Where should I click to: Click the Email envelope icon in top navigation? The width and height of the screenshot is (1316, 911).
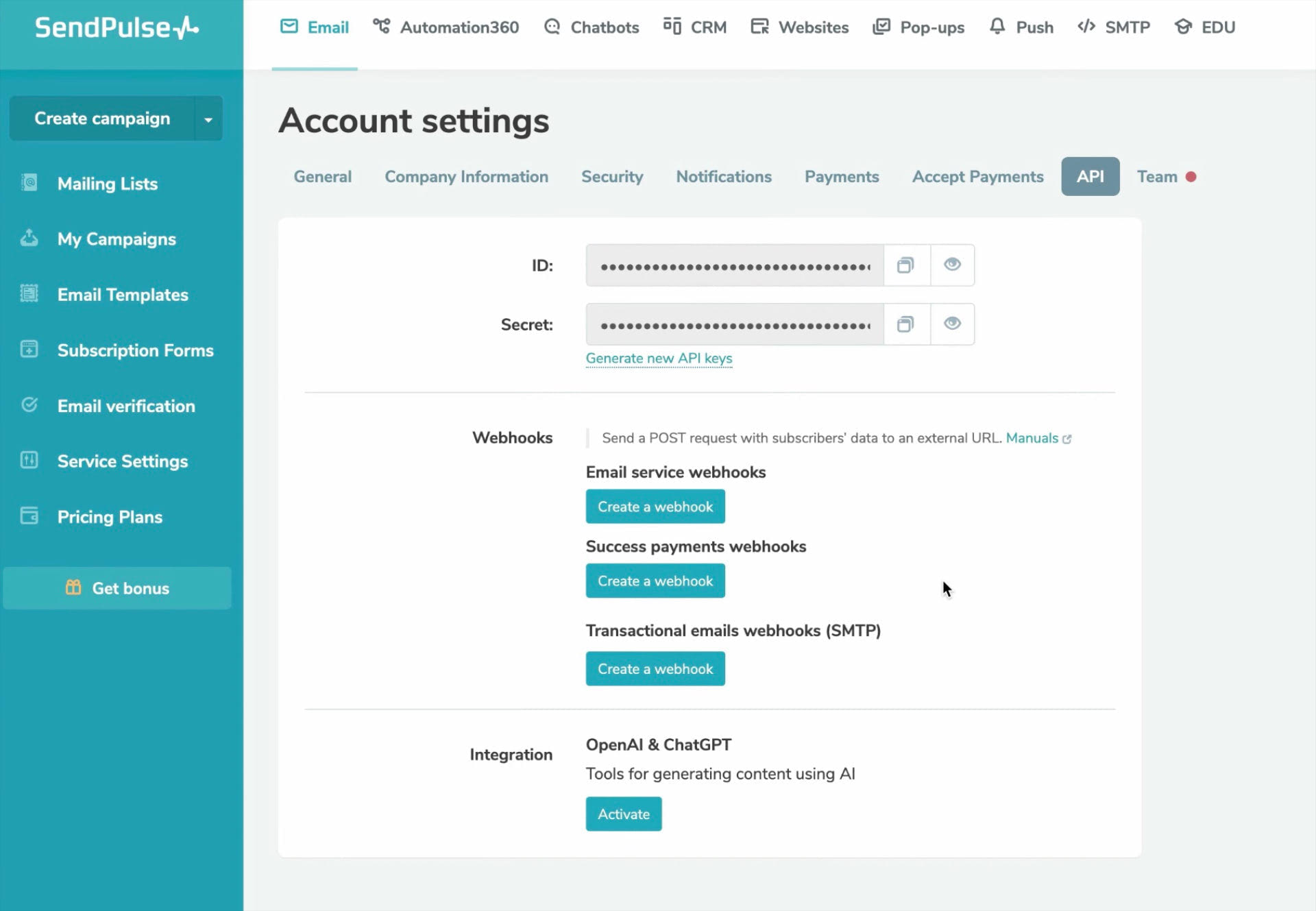click(x=289, y=27)
